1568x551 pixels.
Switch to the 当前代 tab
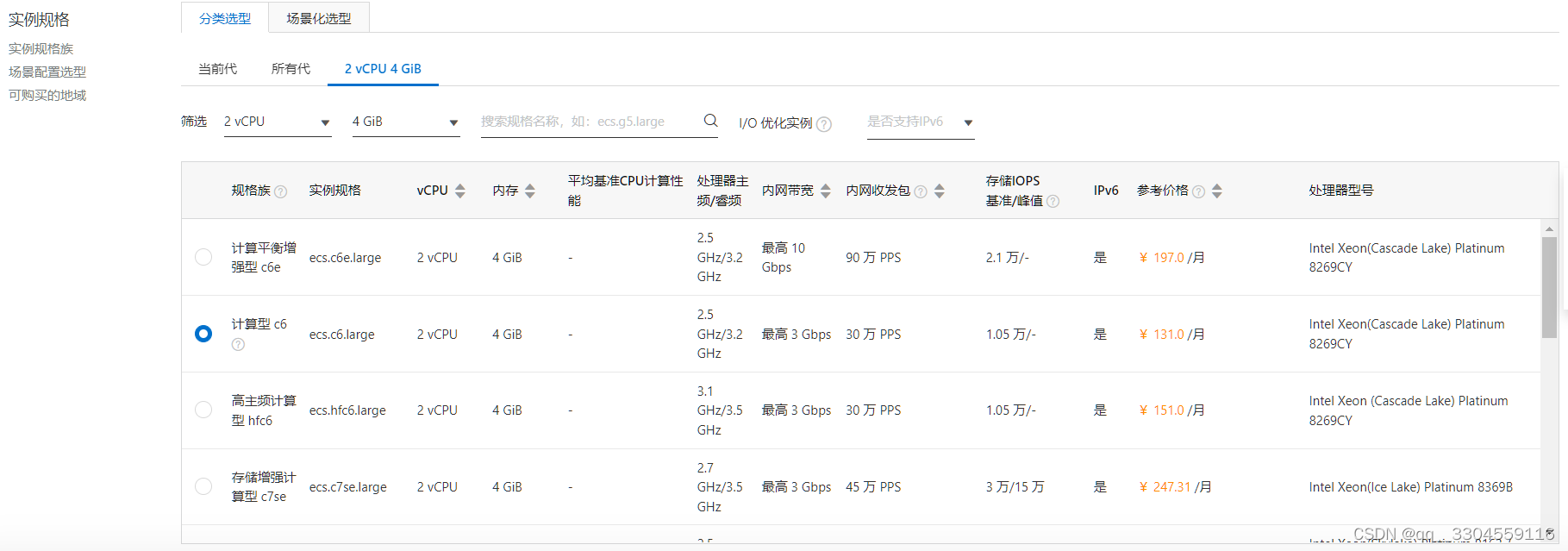pyautogui.click(x=217, y=68)
